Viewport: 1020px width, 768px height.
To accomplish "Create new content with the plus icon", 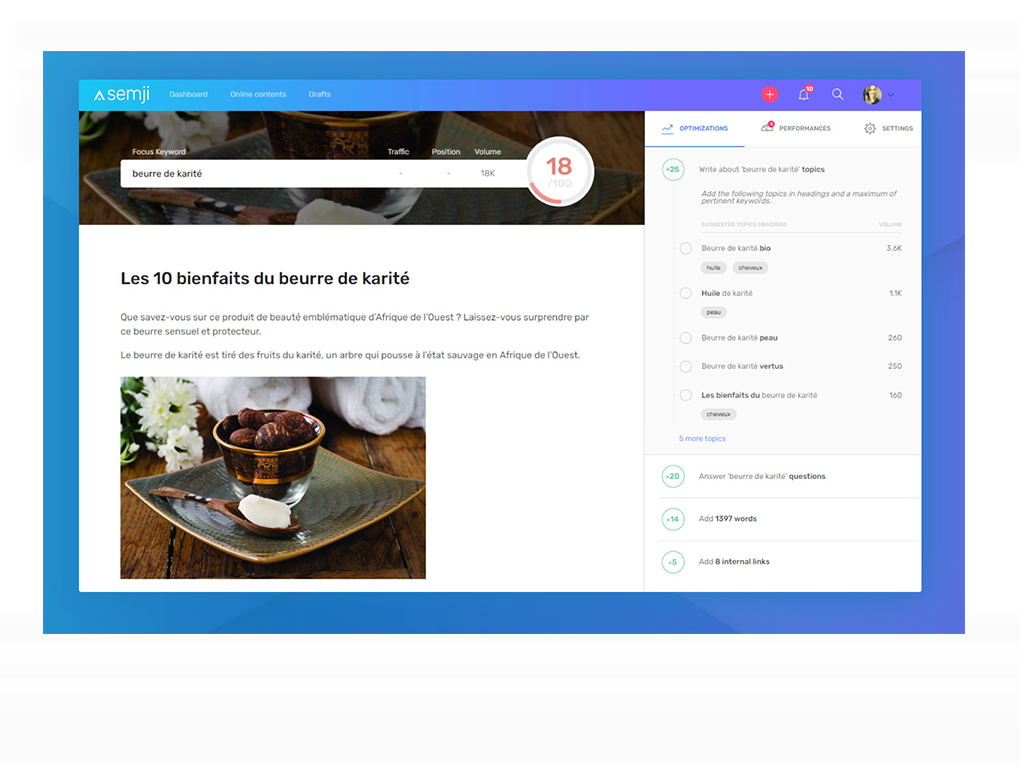I will (769, 94).
